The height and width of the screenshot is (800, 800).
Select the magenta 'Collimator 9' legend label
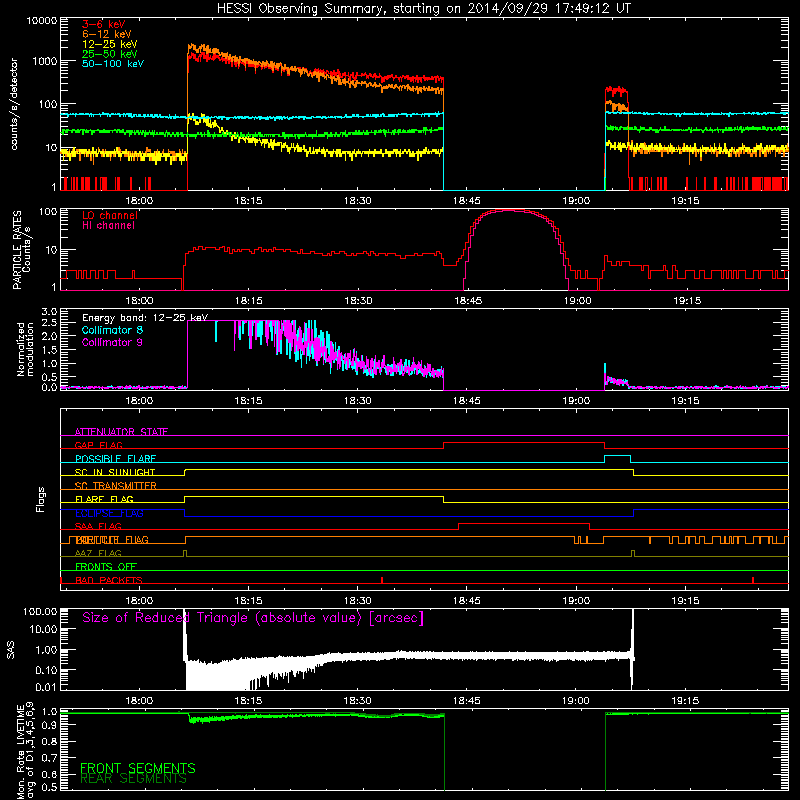coord(113,342)
